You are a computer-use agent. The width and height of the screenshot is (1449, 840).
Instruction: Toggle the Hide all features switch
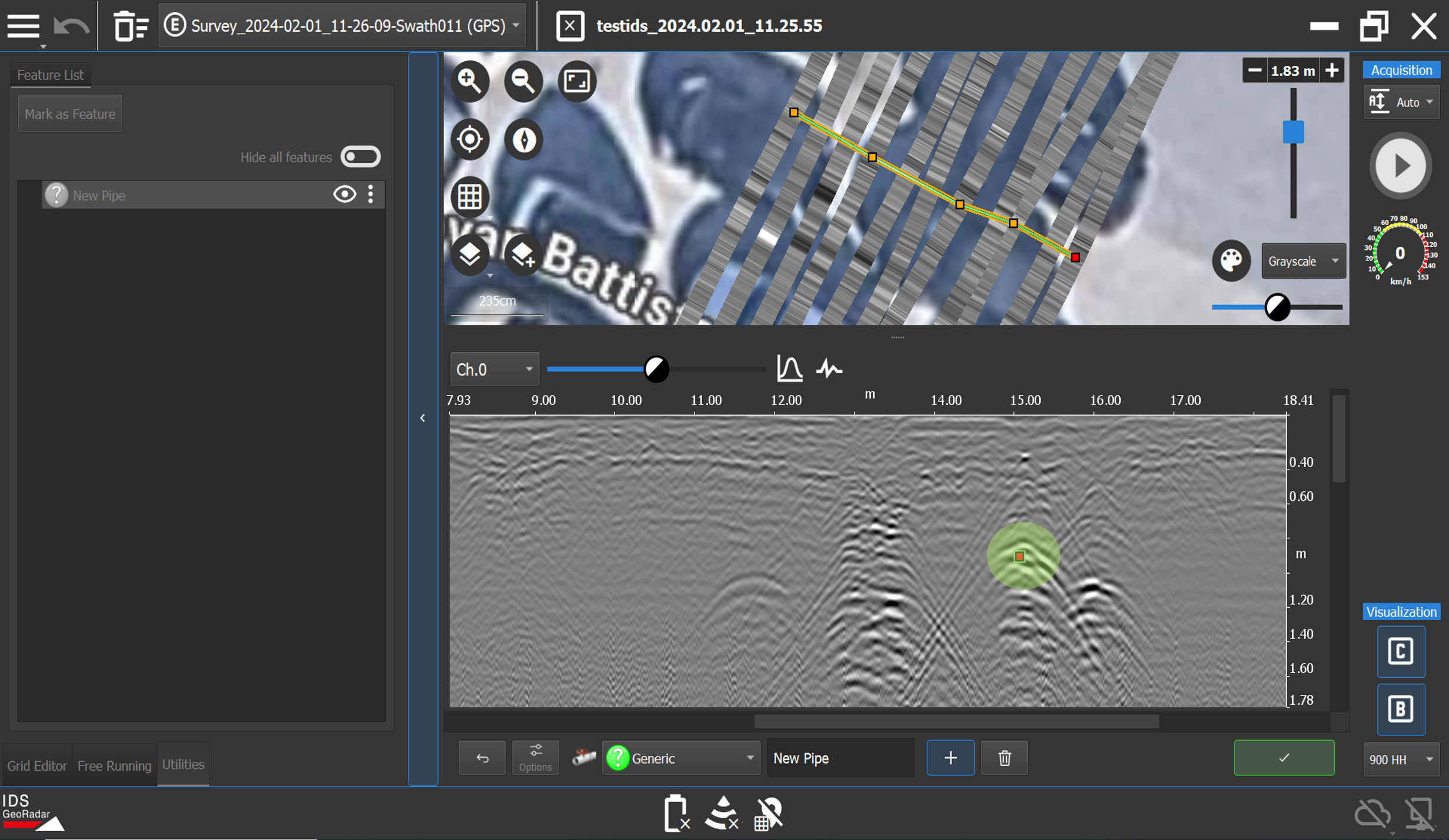360,157
